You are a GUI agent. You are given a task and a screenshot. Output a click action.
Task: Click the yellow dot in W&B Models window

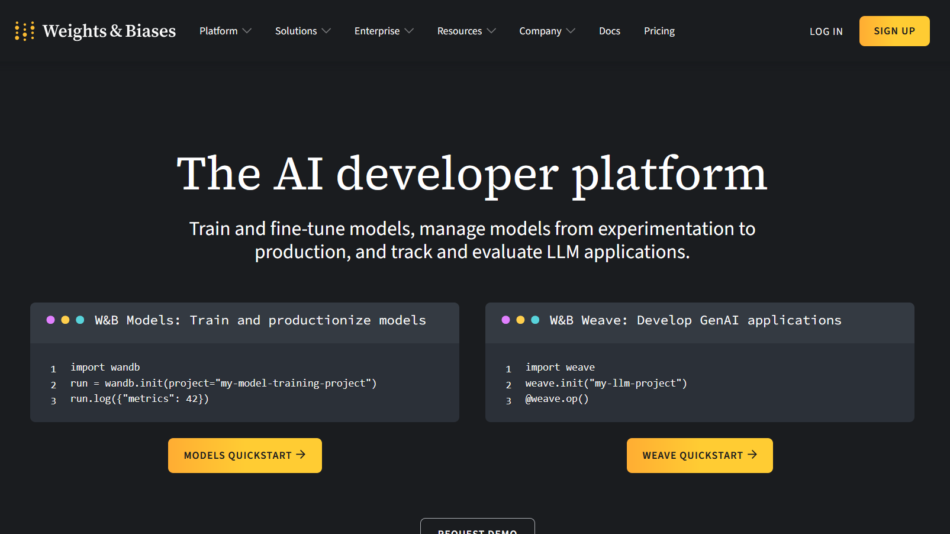[x=65, y=320]
